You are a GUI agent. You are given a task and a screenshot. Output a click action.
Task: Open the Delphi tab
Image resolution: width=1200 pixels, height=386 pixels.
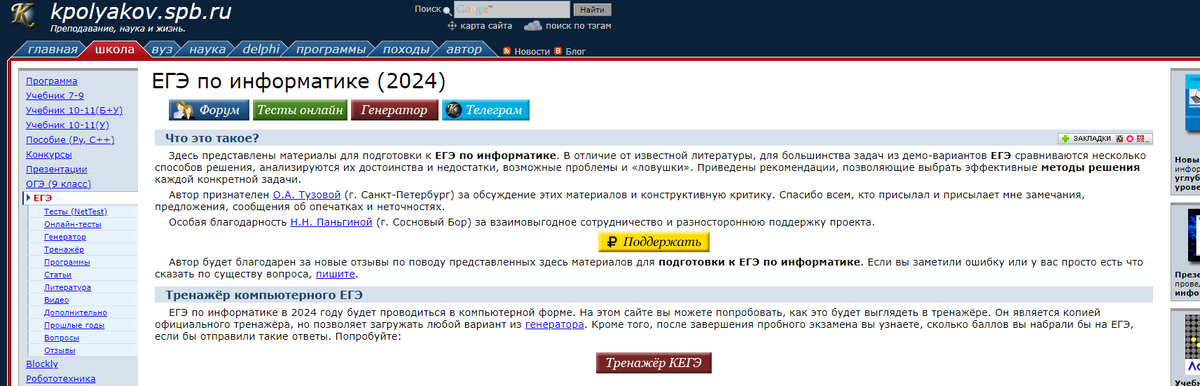[x=262, y=49]
